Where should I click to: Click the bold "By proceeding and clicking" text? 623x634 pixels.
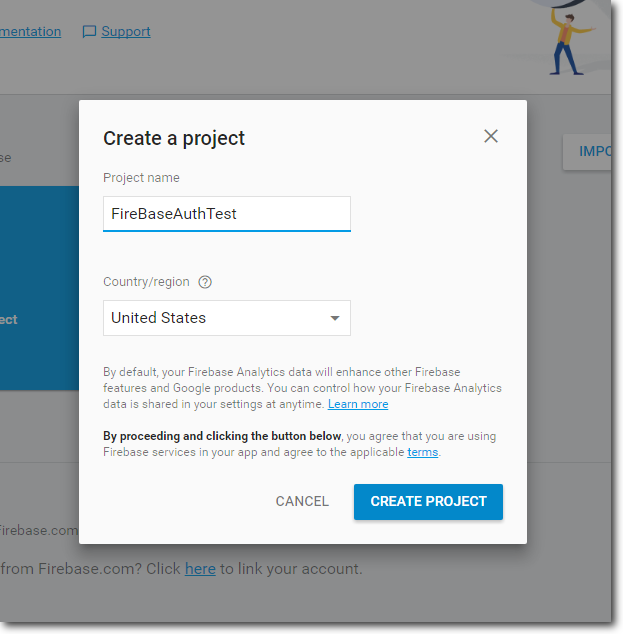click(222, 436)
